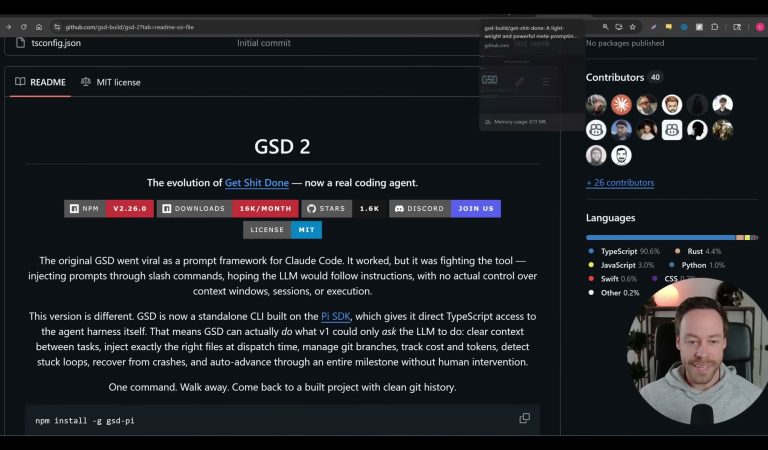Image resolution: width=768 pixels, height=450 pixels.
Task: Click the magnifier zoom icon in address bar
Action: coord(605,27)
